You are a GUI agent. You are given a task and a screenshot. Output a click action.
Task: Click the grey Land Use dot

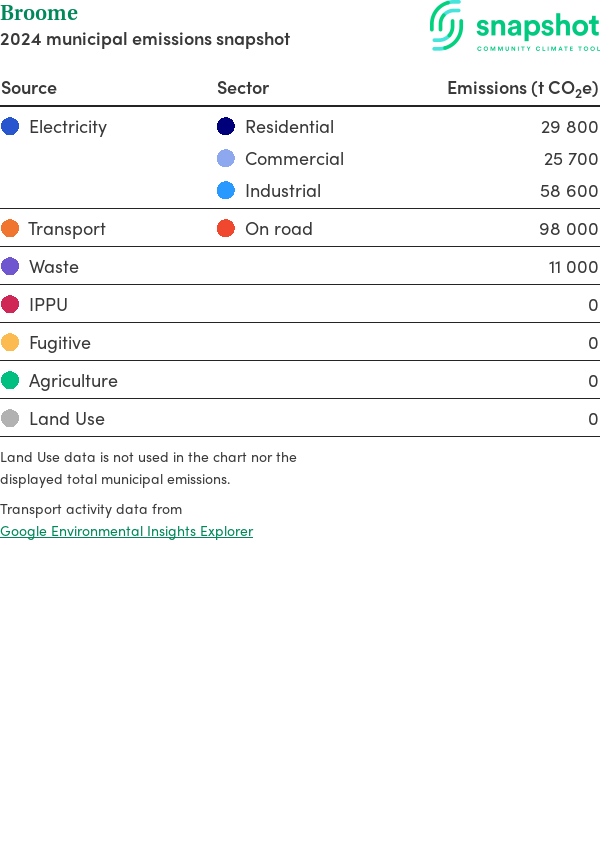[x=10, y=419]
